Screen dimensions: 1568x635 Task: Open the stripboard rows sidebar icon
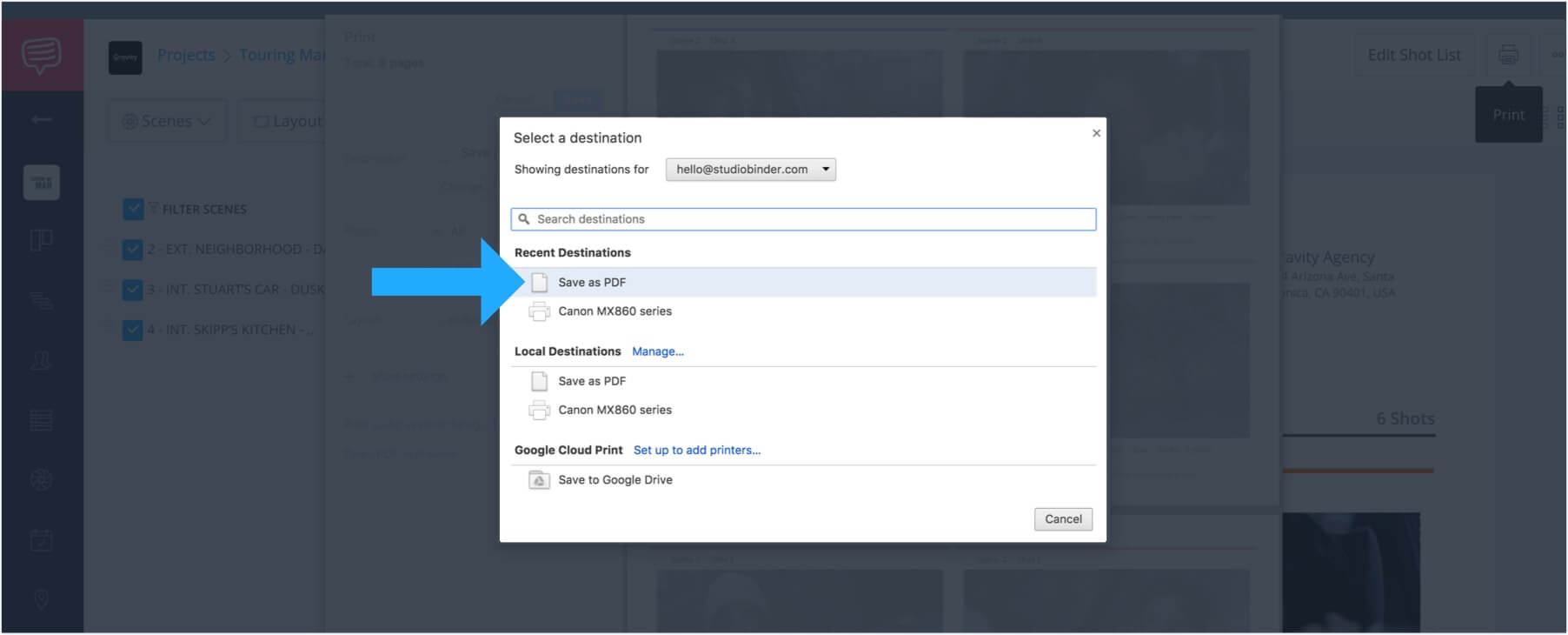tap(42, 420)
